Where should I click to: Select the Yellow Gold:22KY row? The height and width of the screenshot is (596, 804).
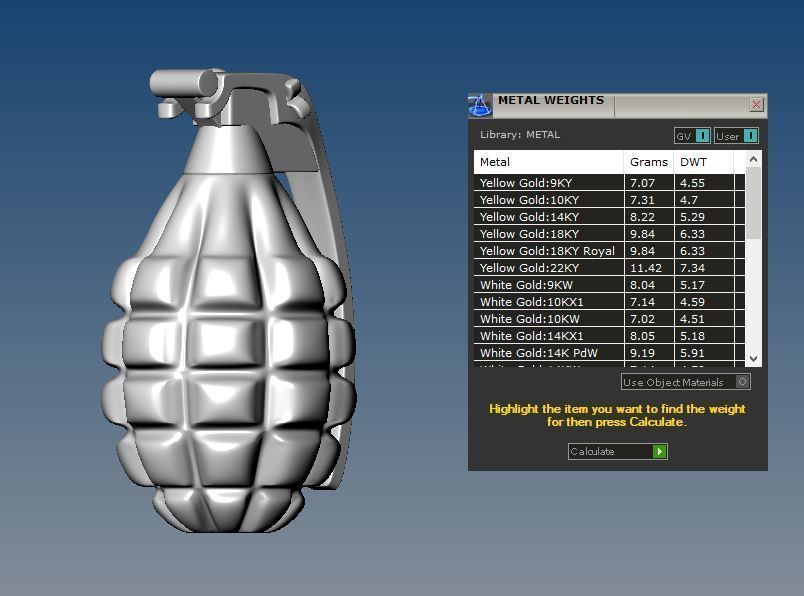point(609,267)
